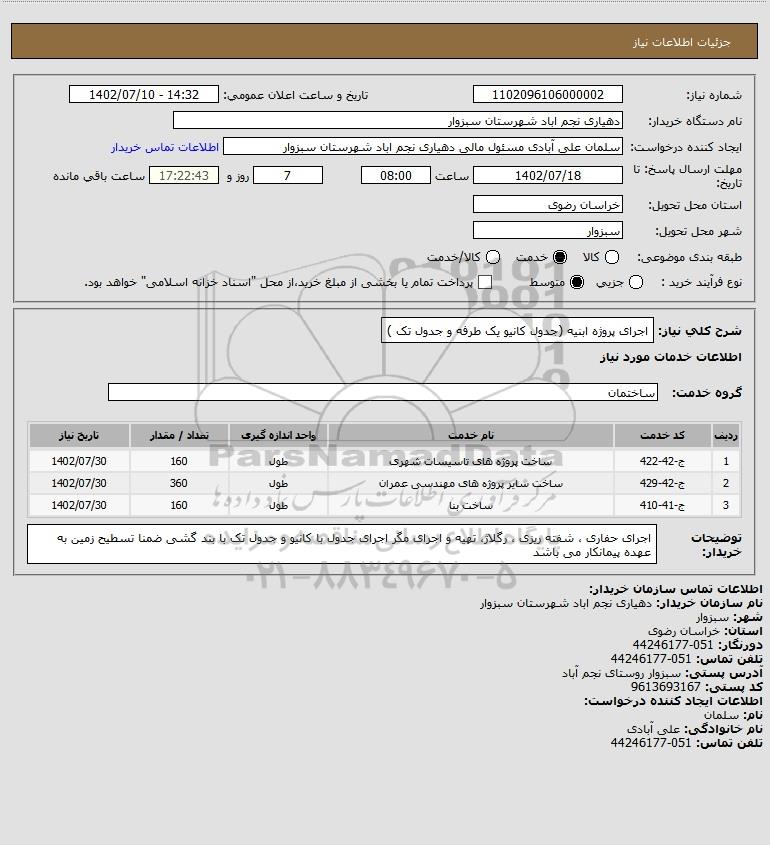770x845 pixels.
Task: Select quantity 360 in row 2
Action: click(179, 483)
